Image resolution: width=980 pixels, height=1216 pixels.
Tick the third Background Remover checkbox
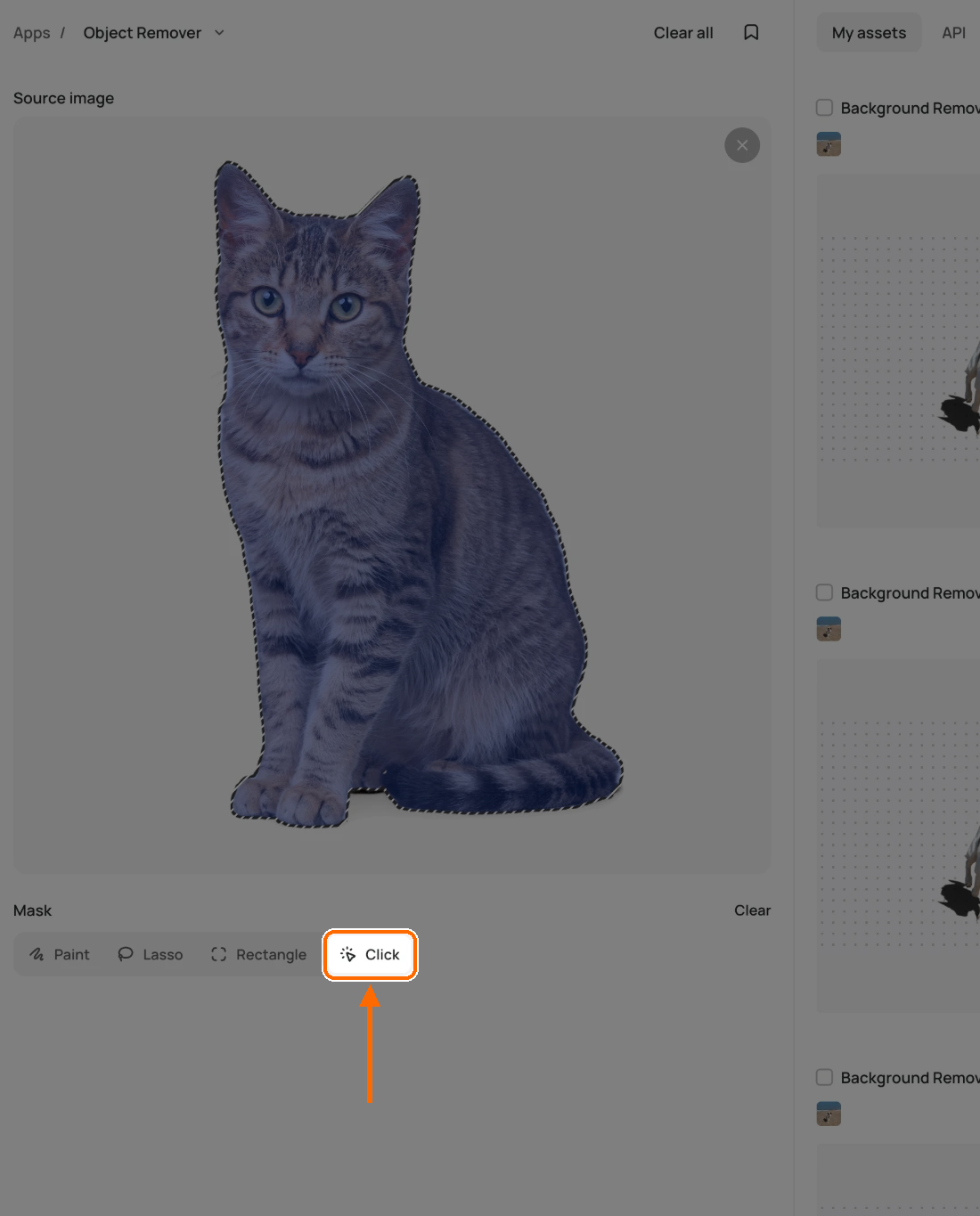click(824, 1077)
